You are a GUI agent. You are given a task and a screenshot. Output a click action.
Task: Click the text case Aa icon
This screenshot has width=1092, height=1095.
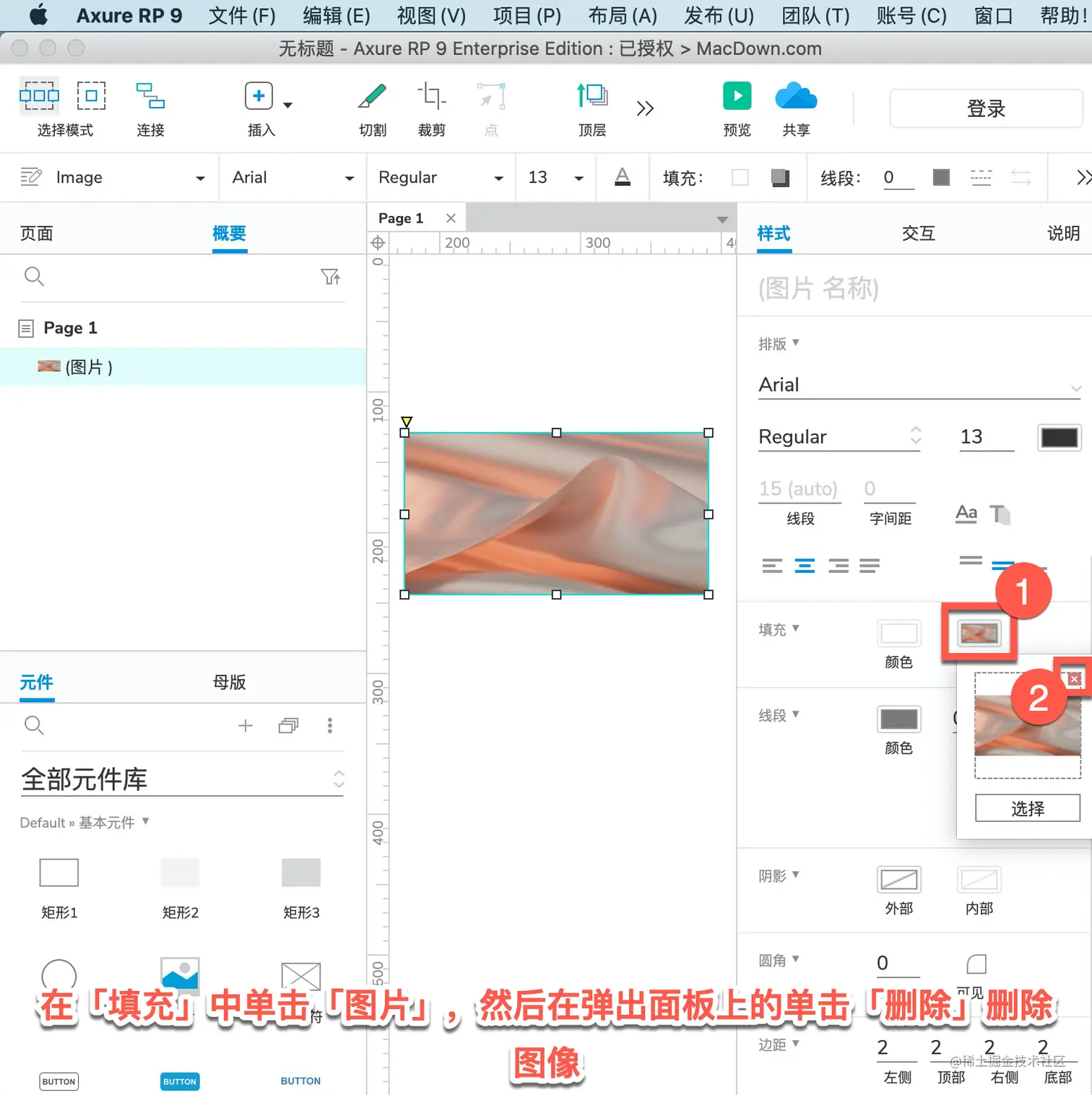pyautogui.click(x=966, y=514)
